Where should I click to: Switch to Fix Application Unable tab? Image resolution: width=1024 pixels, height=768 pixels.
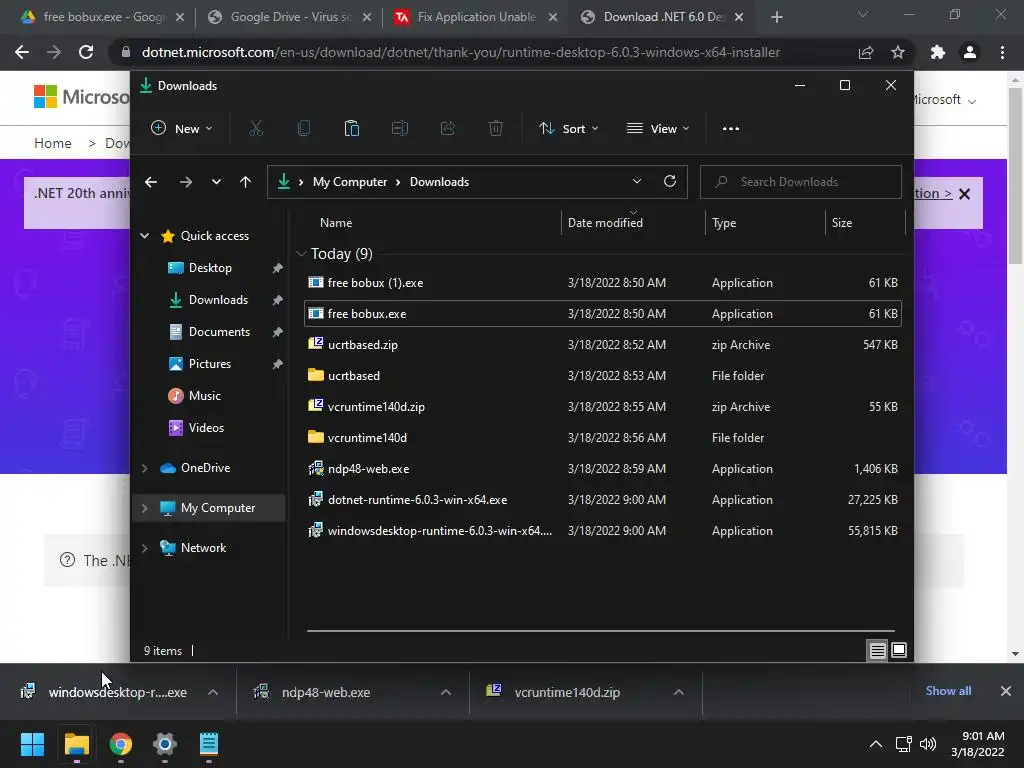pyautogui.click(x=476, y=17)
